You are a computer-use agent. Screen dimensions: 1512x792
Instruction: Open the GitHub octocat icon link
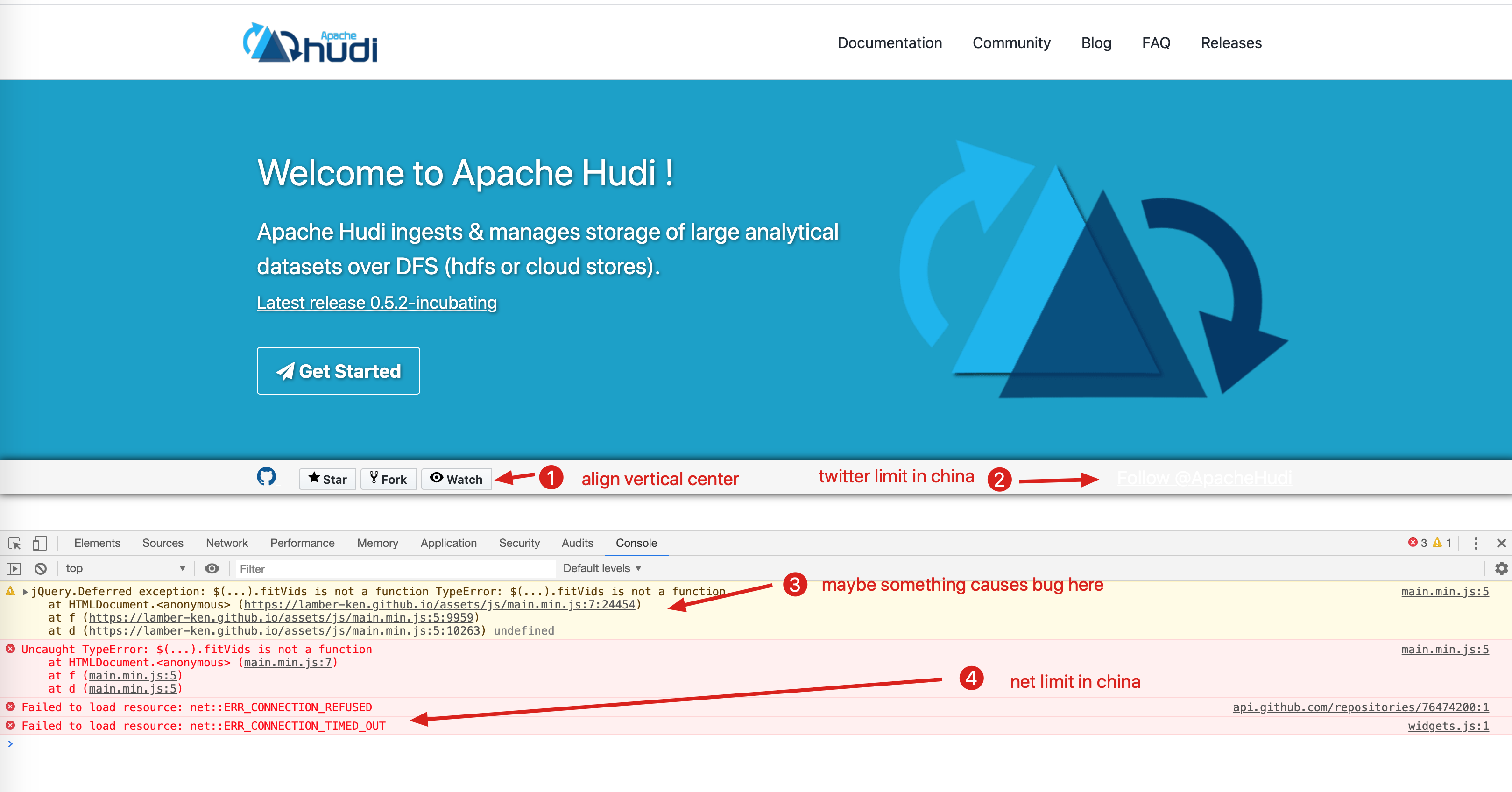point(267,476)
